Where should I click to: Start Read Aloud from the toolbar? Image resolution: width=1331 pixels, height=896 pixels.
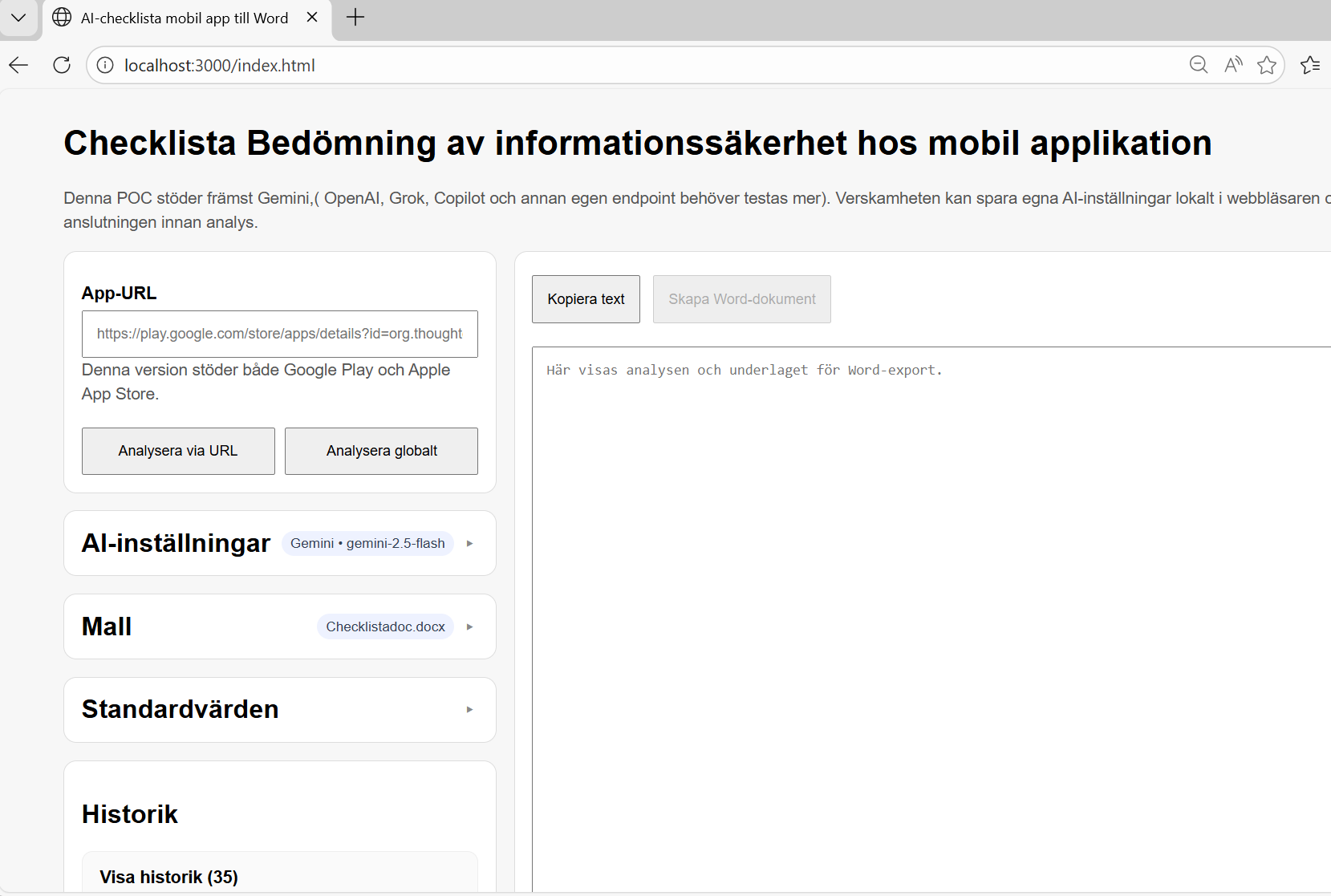(1233, 65)
